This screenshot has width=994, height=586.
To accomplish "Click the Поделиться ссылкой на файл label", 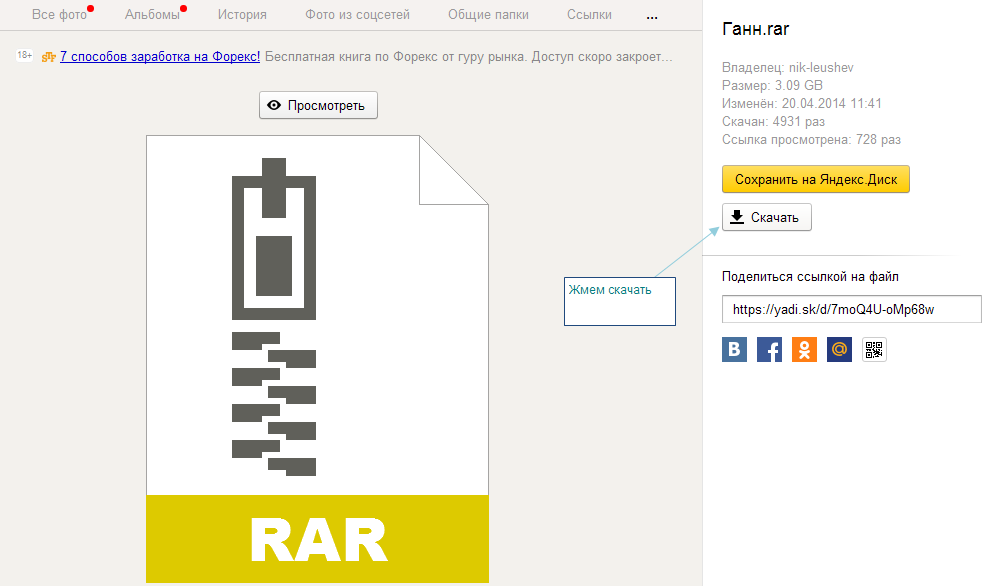I will (810, 277).
